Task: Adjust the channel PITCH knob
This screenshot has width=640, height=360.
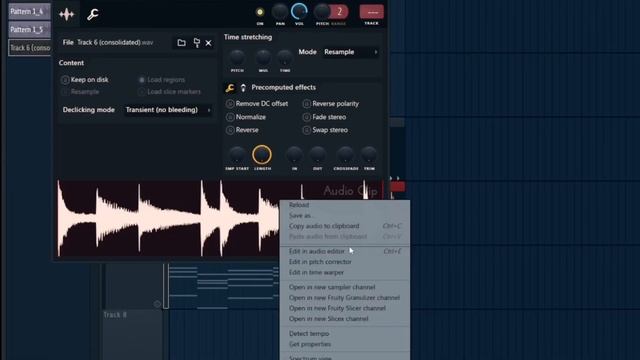Action: pos(322,11)
